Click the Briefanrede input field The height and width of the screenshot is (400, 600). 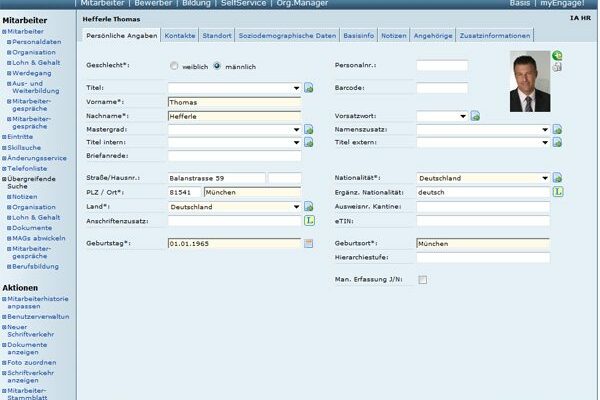tap(234, 156)
